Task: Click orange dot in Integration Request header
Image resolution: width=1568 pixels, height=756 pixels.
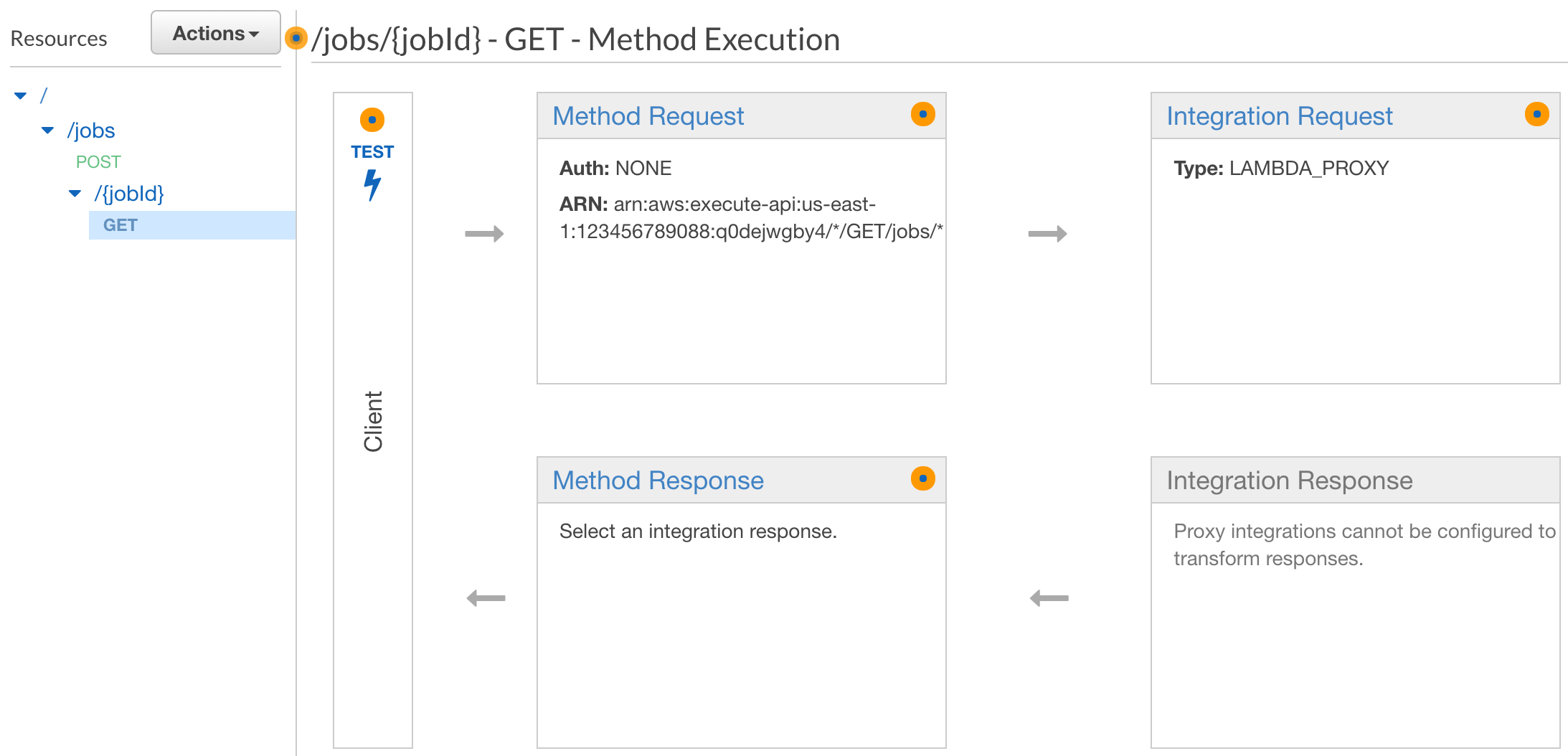Action: point(1536,114)
